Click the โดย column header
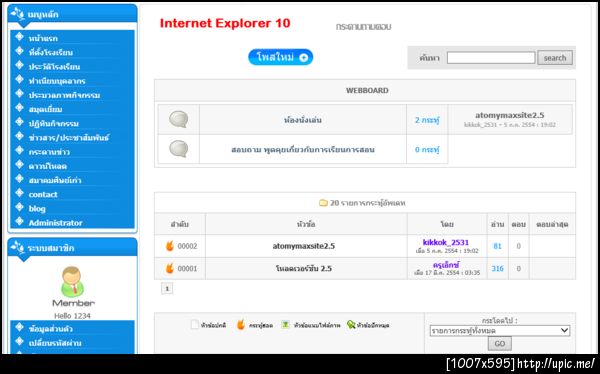600x374 pixels. [447, 224]
